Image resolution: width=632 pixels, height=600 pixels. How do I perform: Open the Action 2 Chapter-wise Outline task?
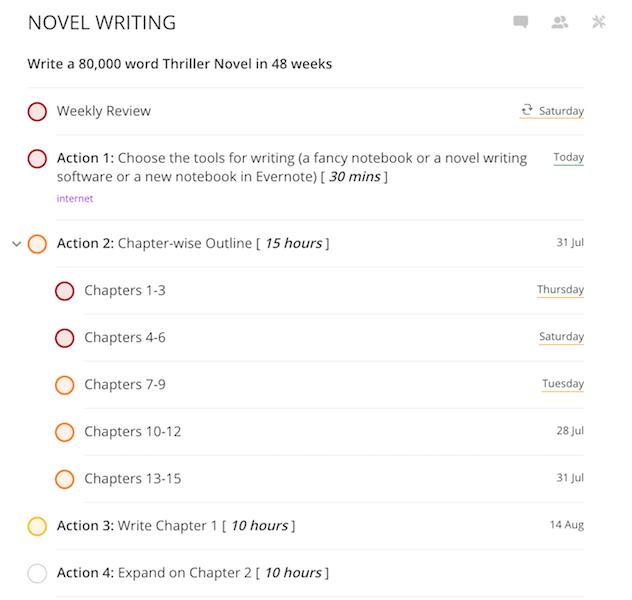193,243
